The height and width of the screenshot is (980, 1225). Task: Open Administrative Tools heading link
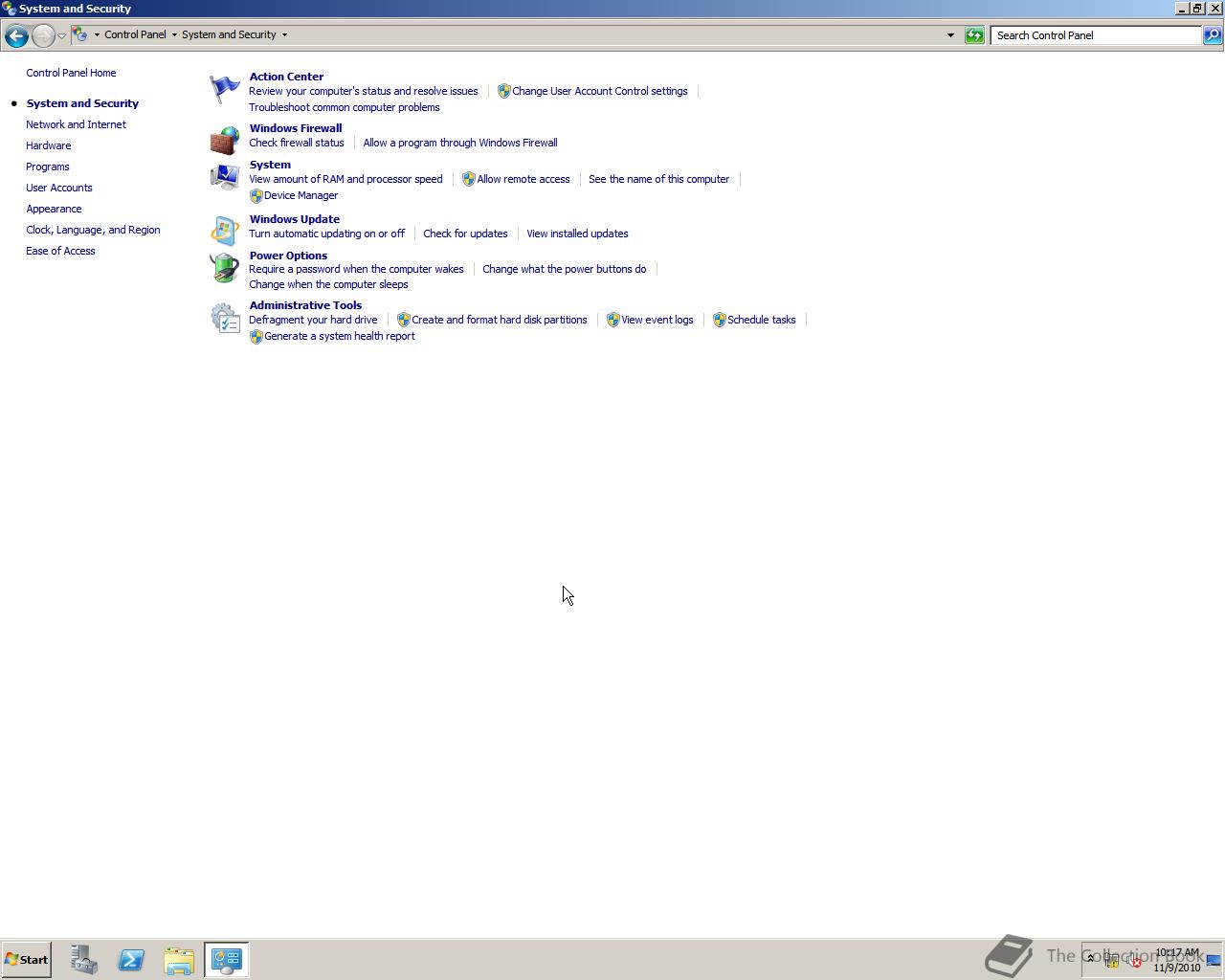[305, 305]
